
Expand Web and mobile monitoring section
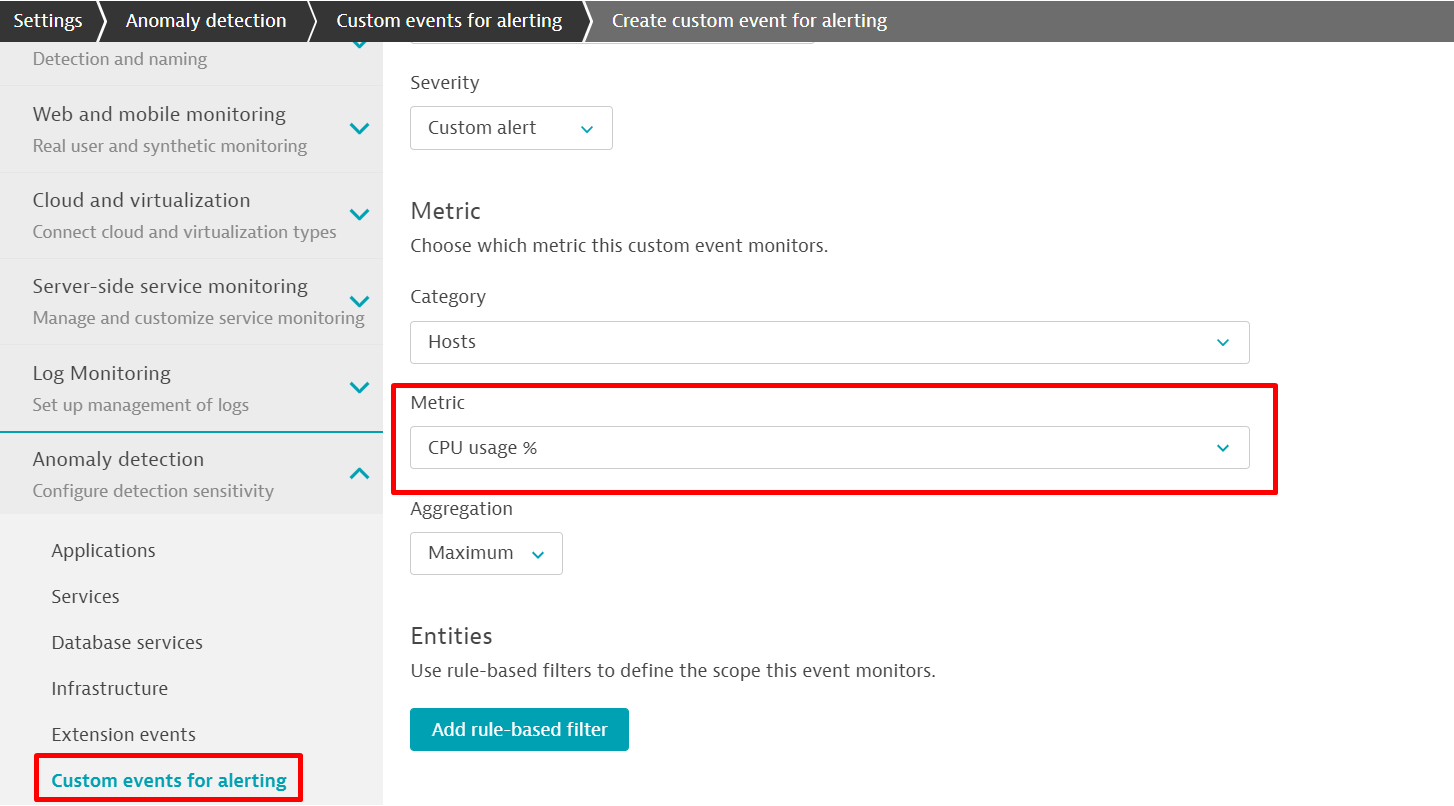(x=359, y=129)
